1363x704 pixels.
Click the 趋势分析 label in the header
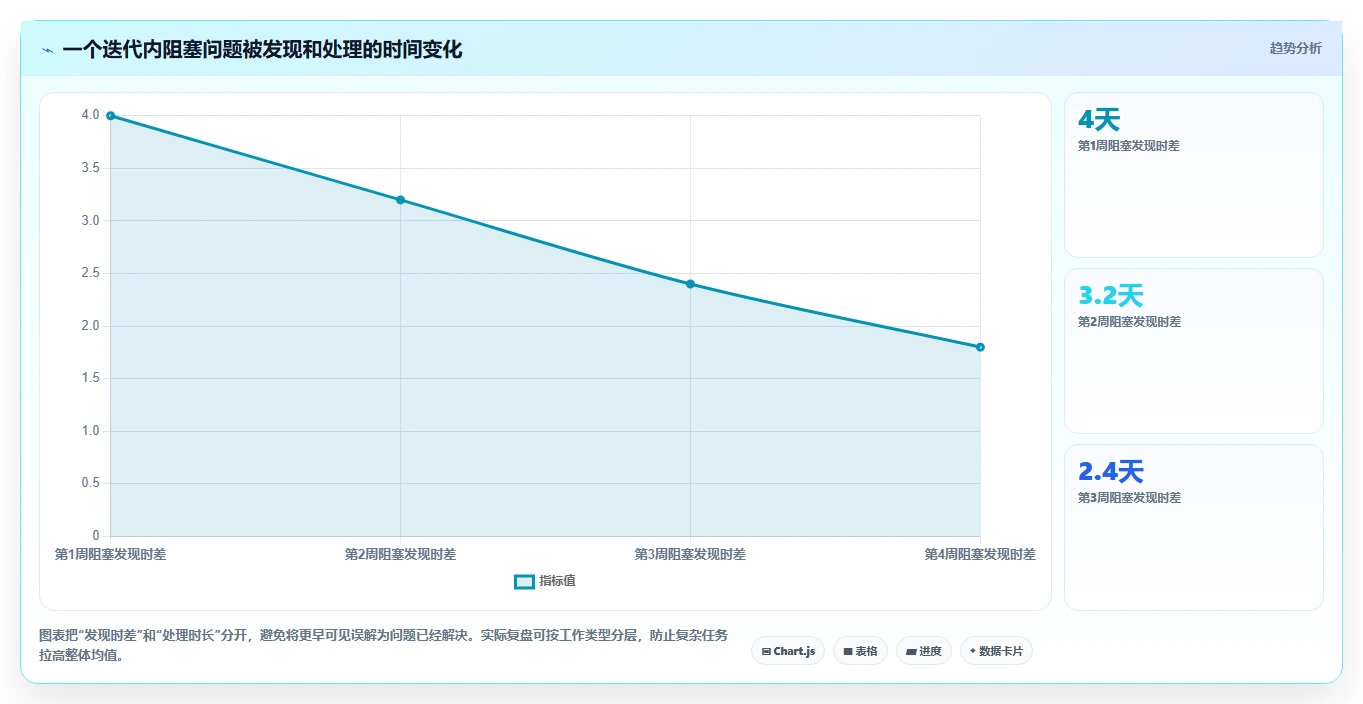(x=1295, y=48)
